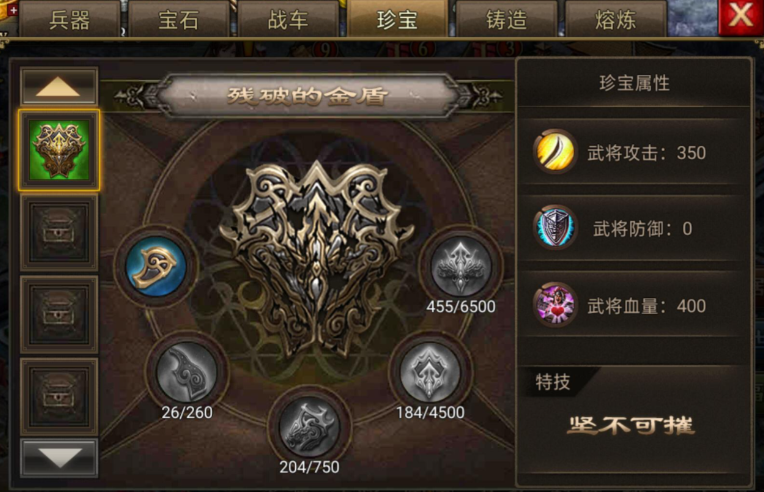Image resolution: width=764 pixels, height=492 pixels.
Task: Click the 坚不可摧 special skill text
Action: (x=630, y=425)
